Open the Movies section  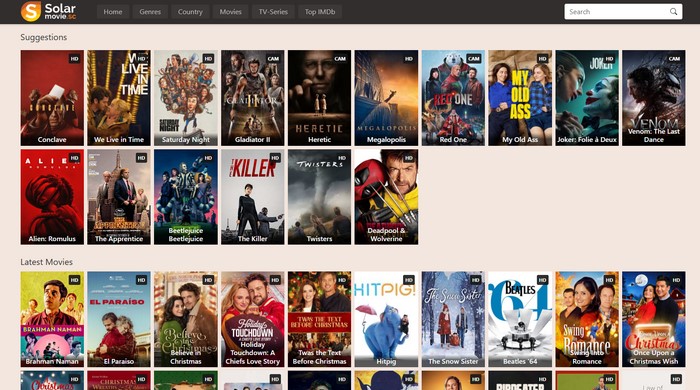pyautogui.click(x=230, y=12)
